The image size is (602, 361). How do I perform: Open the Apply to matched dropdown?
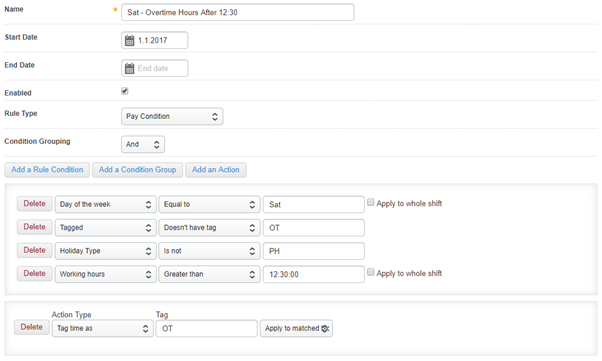(x=296, y=328)
